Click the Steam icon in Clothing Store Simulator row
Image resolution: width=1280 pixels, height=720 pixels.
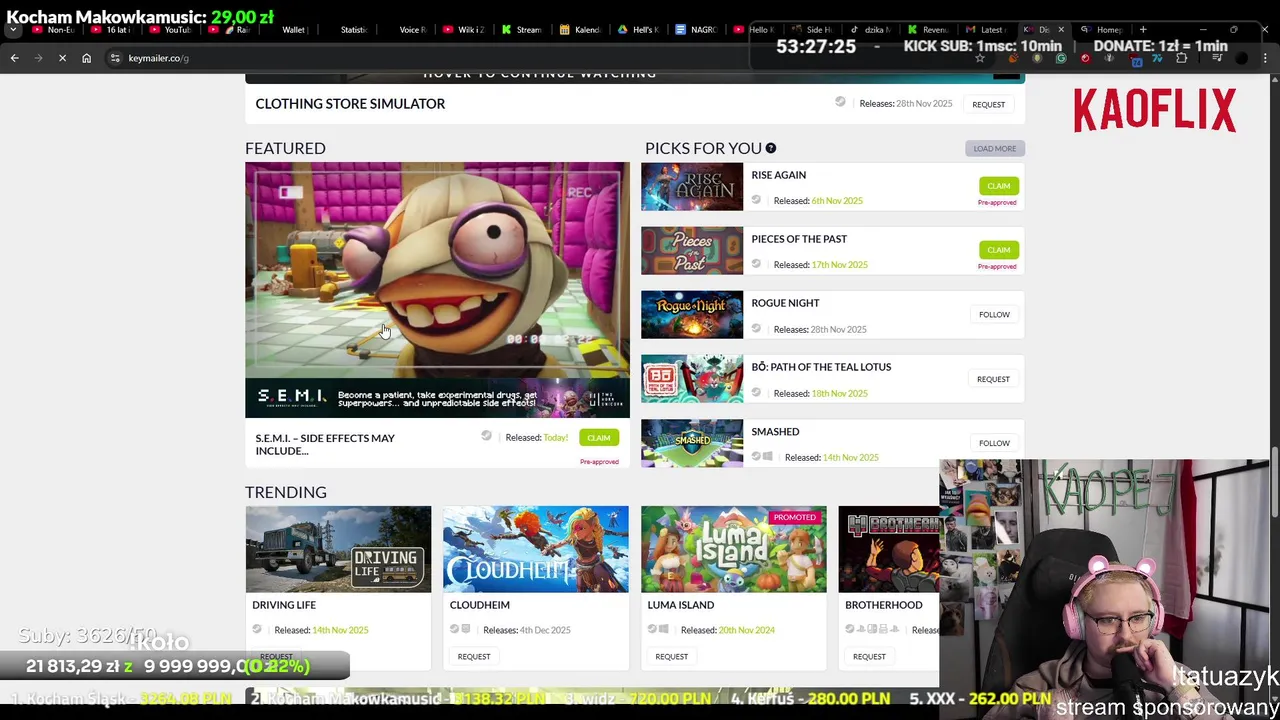(840, 102)
